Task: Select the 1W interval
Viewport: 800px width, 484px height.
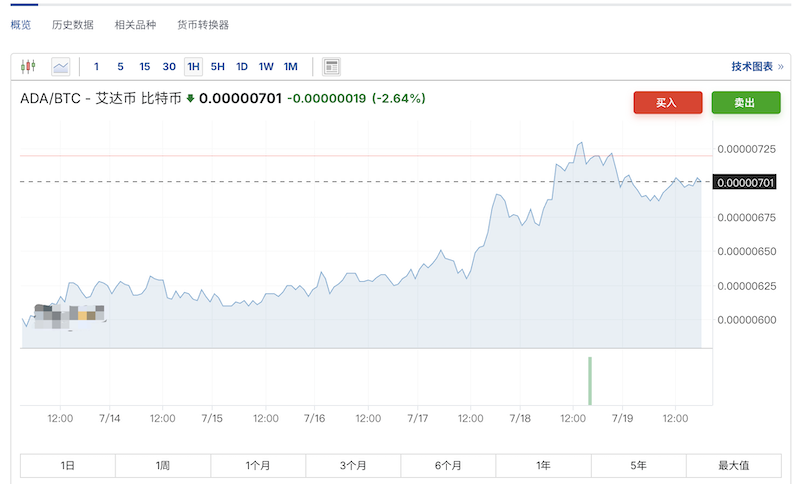Action: 266,67
